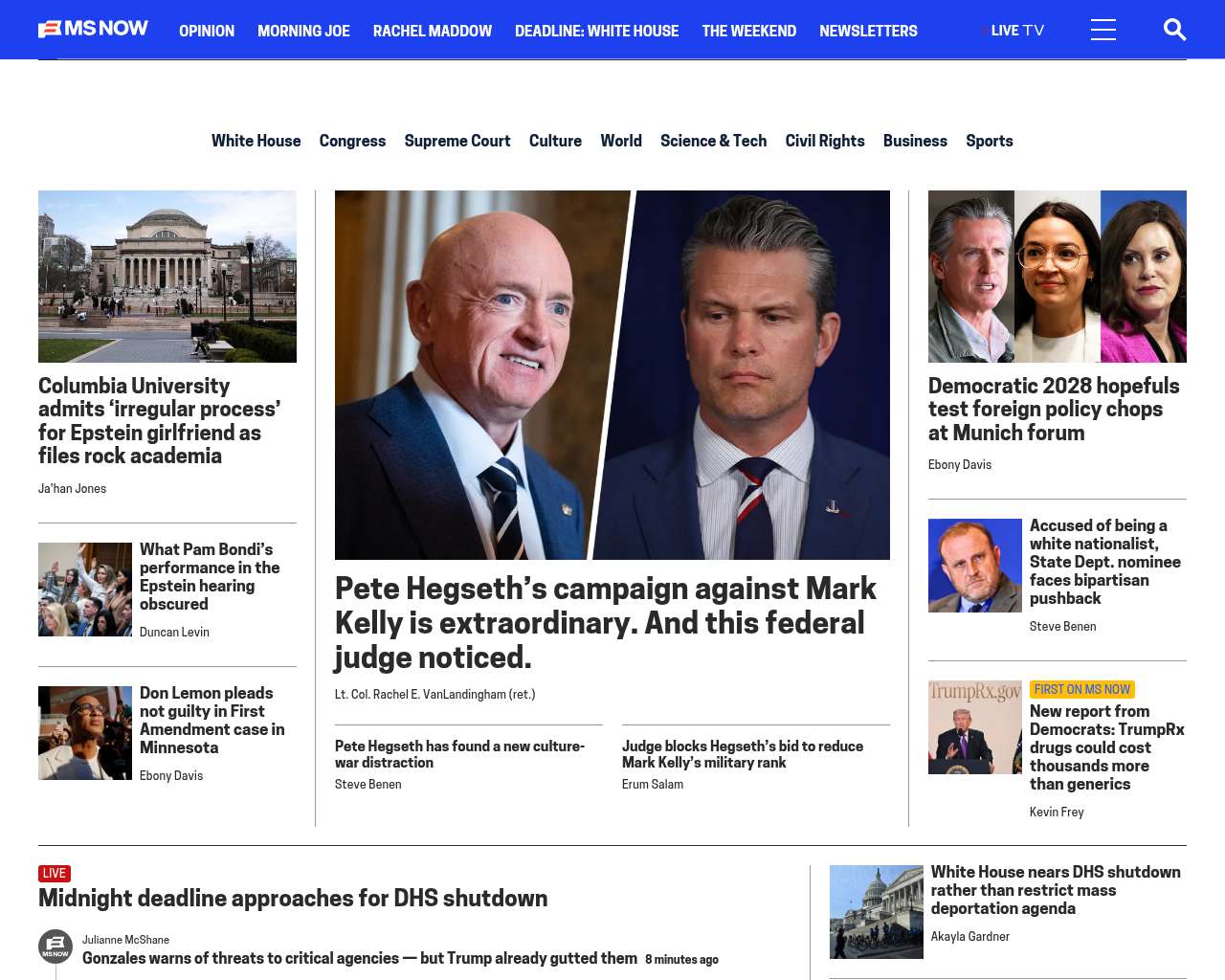The width and height of the screenshot is (1225, 980).
Task: Read Democratic 2028 hopefuls Munich headline
Action: coord(1054,410)
